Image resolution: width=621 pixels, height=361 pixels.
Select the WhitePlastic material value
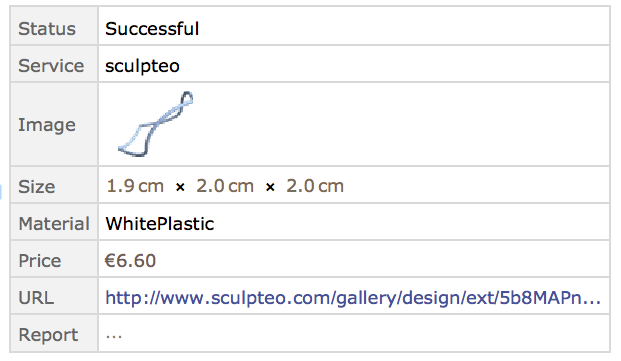pyautogui.click(x=160, y=224)
